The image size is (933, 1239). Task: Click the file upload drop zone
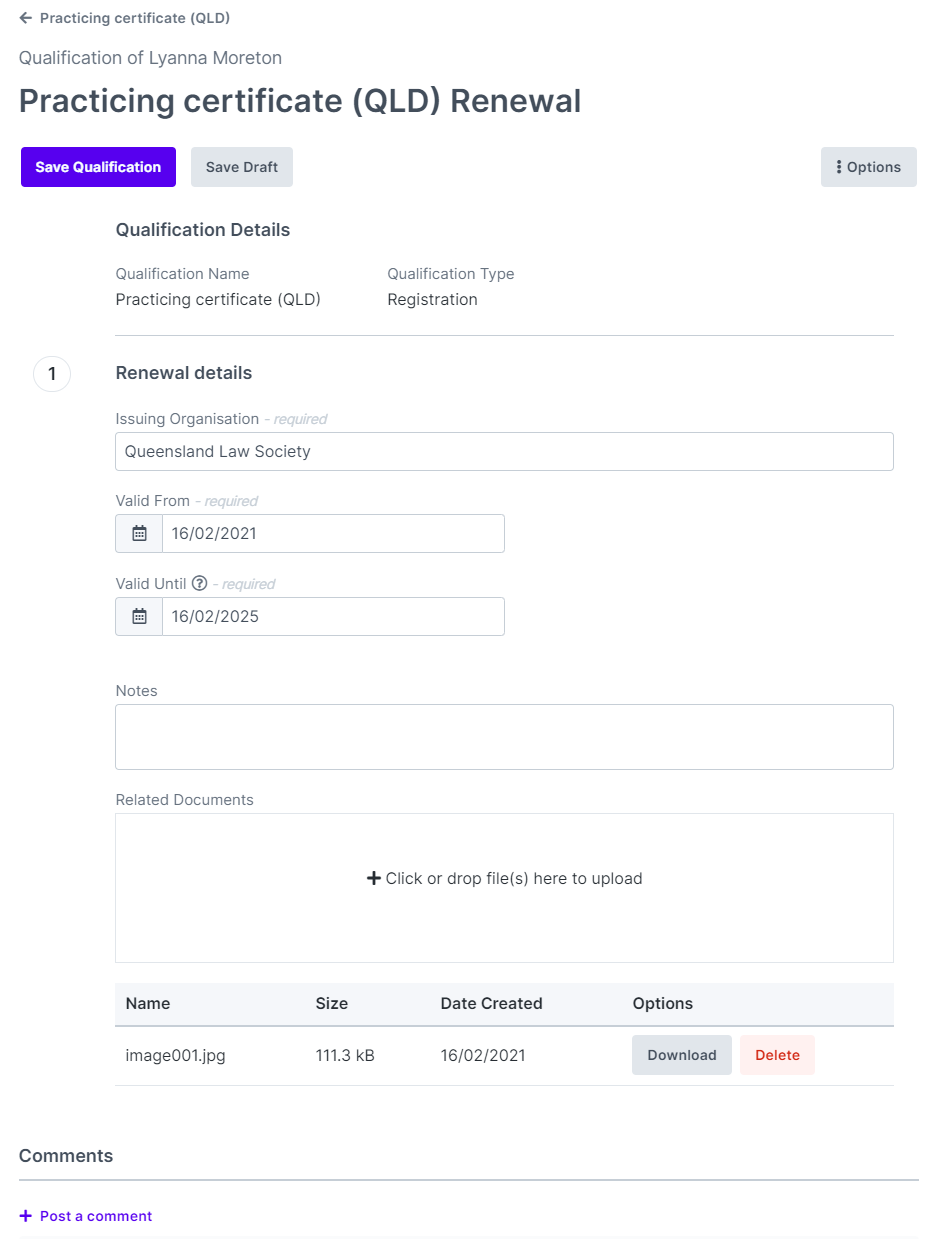point(504,888)
